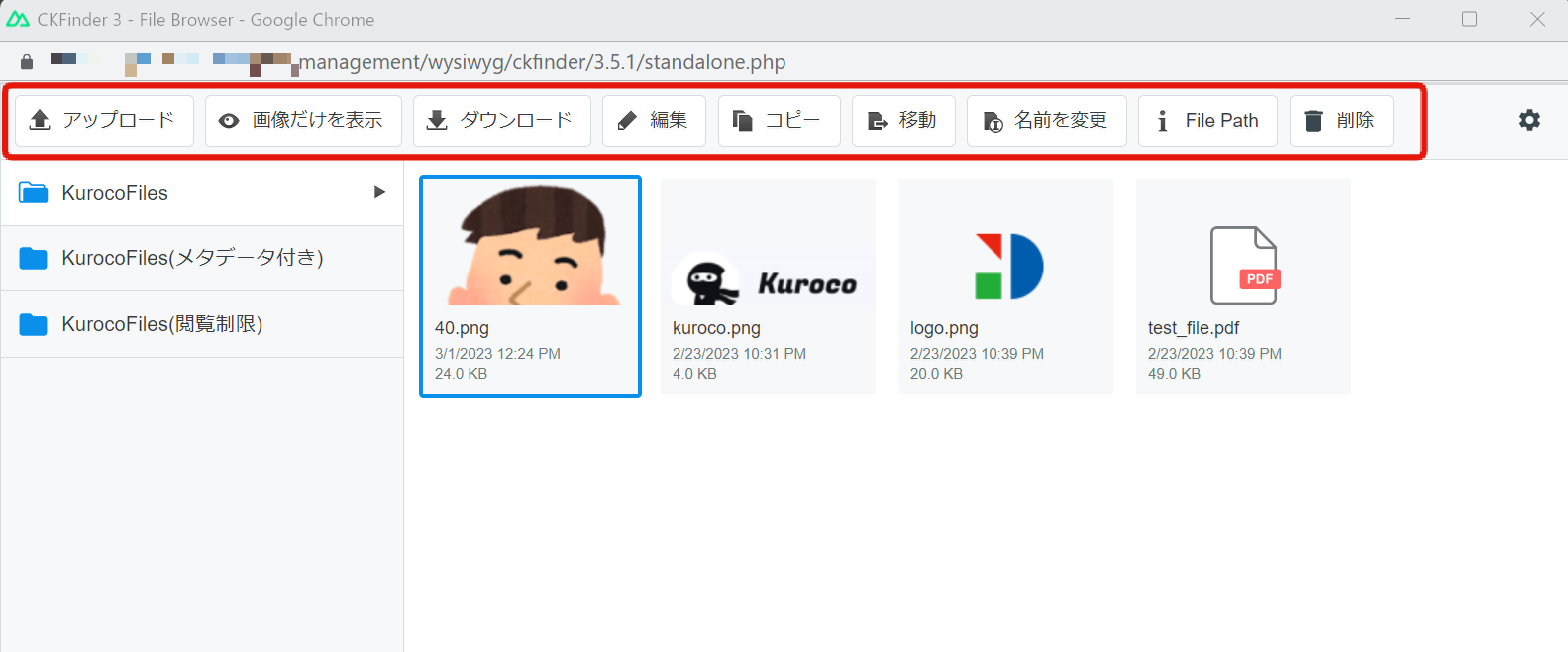Viewport: 1568px width, 652px height.
Task: Click the KurocoFiles(閲覧制限) folder icon
Action: [x=34, y=324]
